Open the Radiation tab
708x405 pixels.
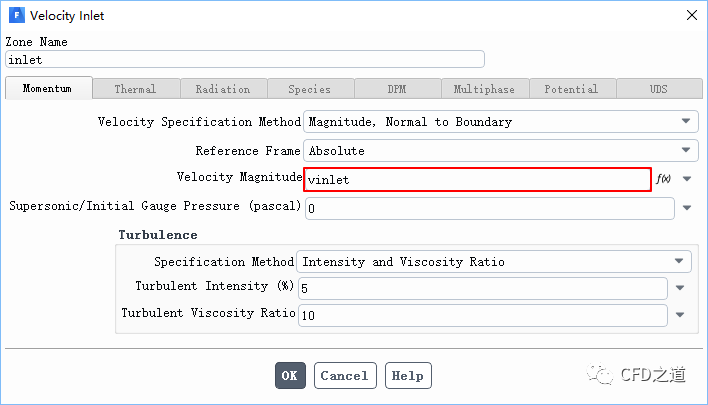222,89
